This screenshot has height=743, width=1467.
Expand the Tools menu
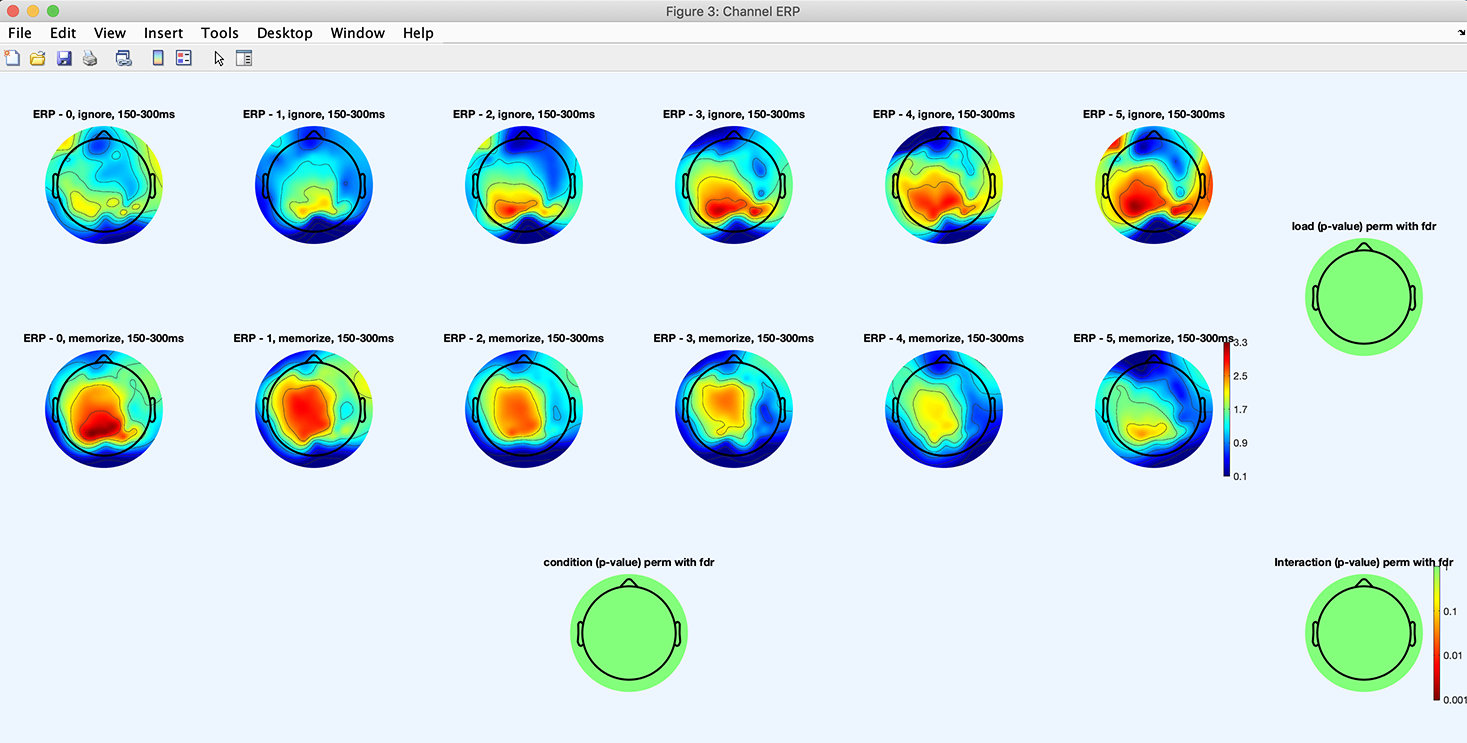coord(219,33)
